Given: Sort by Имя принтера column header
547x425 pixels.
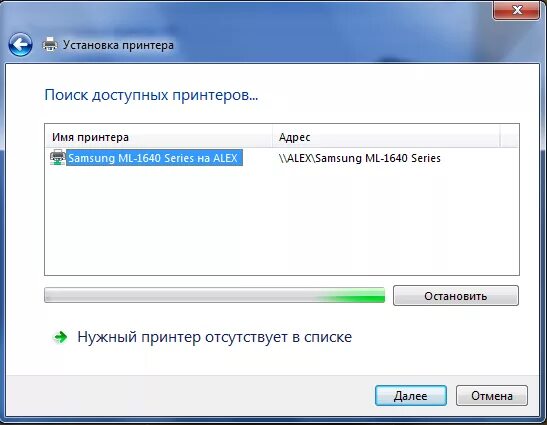Looking at the screenshot, I should 159,137.
